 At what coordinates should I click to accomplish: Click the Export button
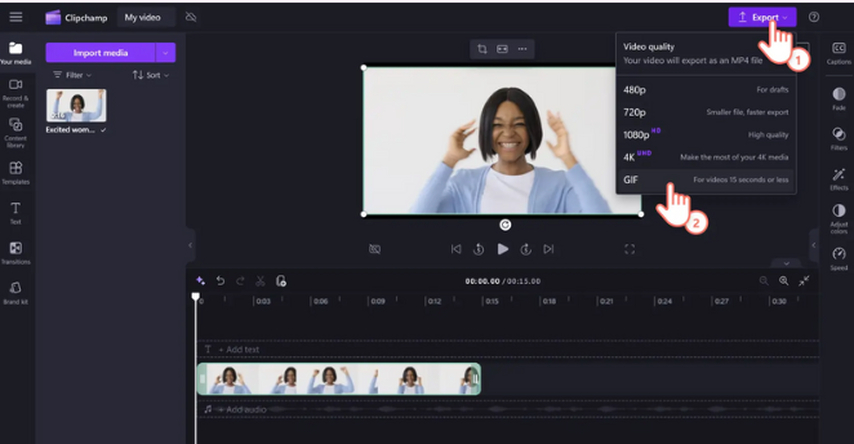pos(762,17)
